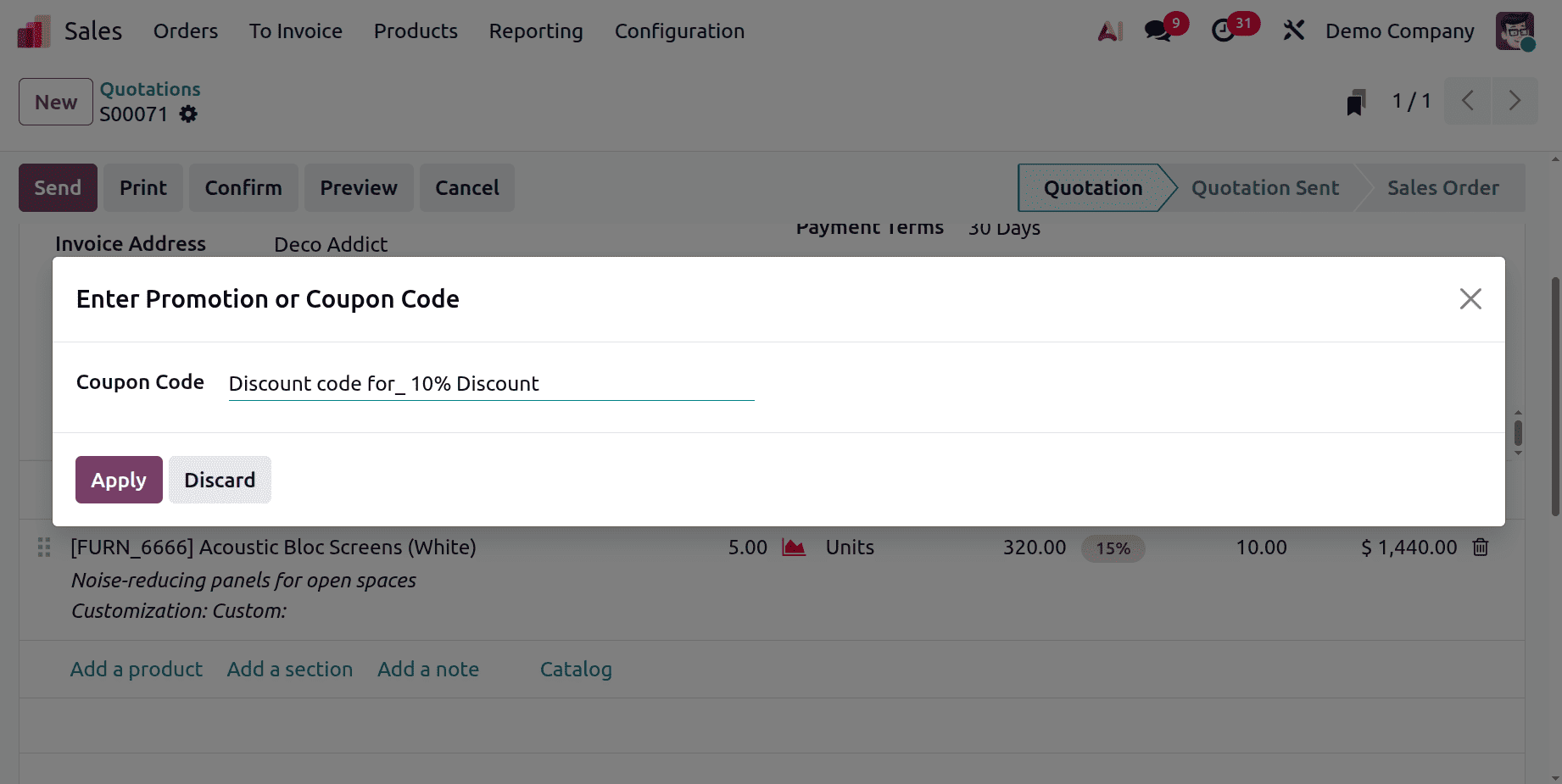View margin details via the red chart icon
The width and height of the screenshot is (1562, 784).
click(x=794, y=547)
